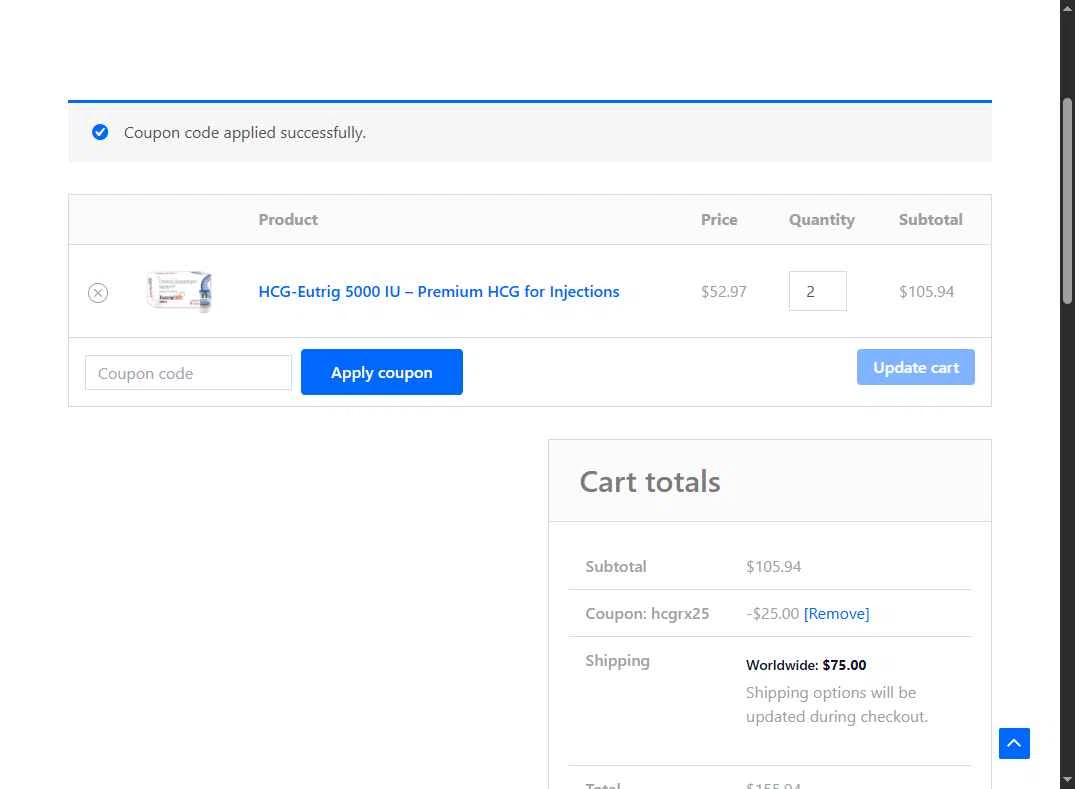Click the HCG-Eutrig product thumbnail image

180,291
